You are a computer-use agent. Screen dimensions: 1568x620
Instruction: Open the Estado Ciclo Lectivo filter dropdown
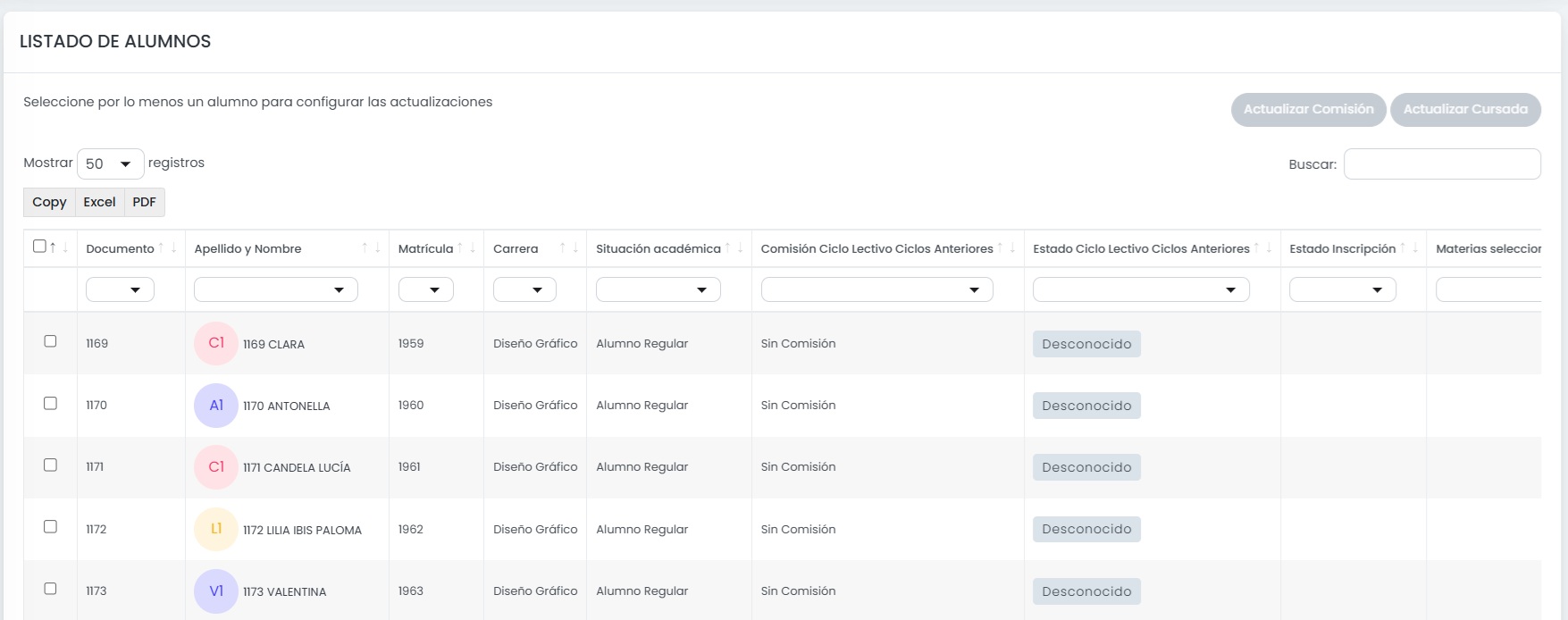1141,289
